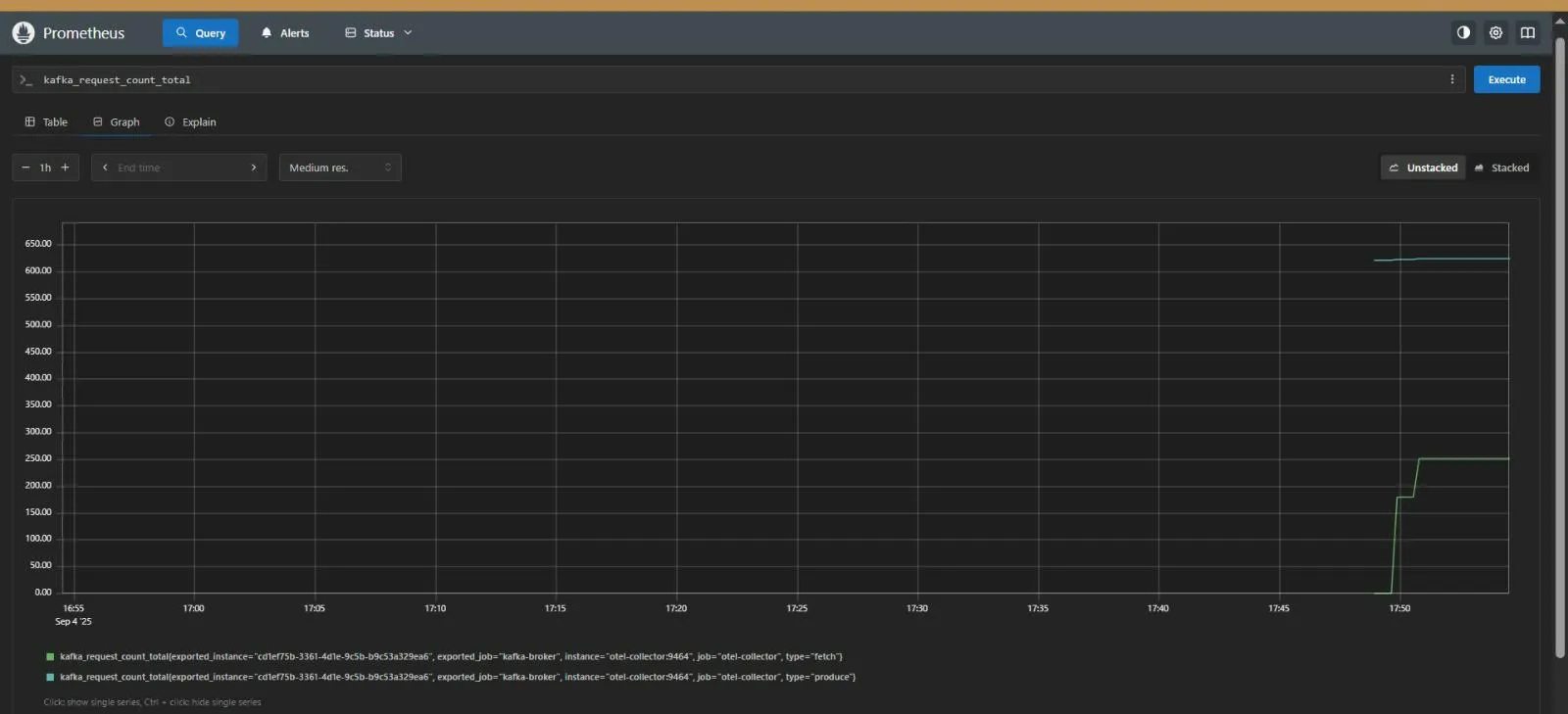Run the query with the Execute button
The height and width of the screenshot is (714, 1568).
(x=1506, y=79)
